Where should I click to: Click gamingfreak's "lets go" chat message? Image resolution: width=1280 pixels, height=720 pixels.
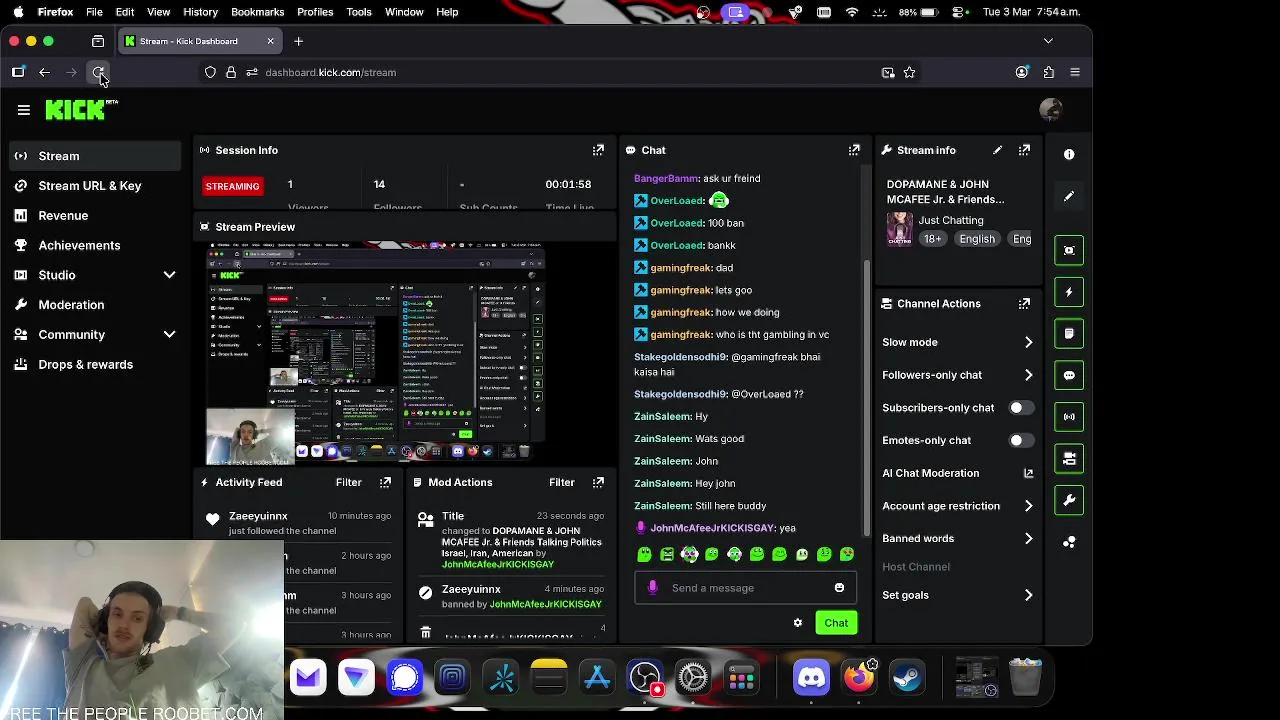[x=733, y=290]
